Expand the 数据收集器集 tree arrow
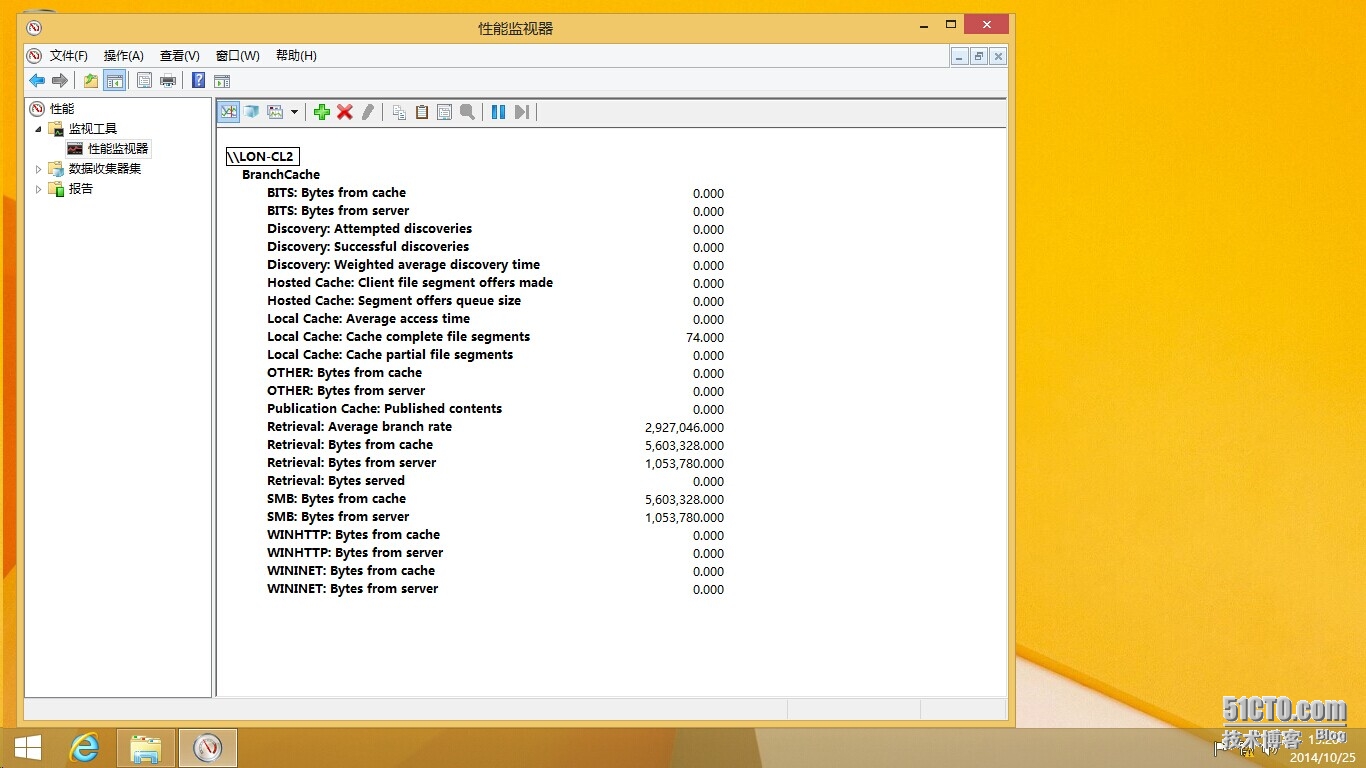Viewport: 1366px width, 768px height. pos(39,169)
